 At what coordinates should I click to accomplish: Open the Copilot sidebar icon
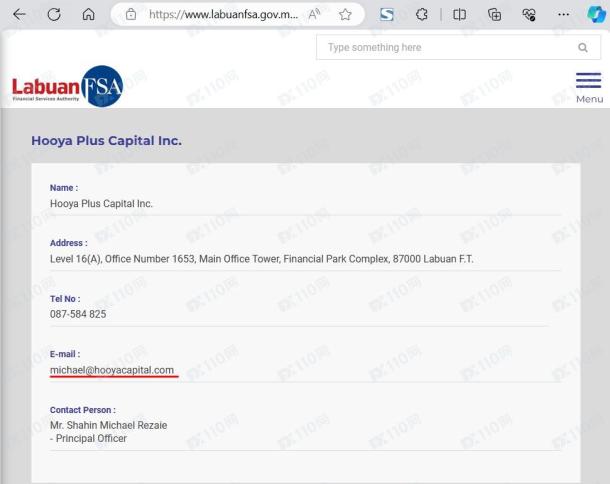point(596,15)
